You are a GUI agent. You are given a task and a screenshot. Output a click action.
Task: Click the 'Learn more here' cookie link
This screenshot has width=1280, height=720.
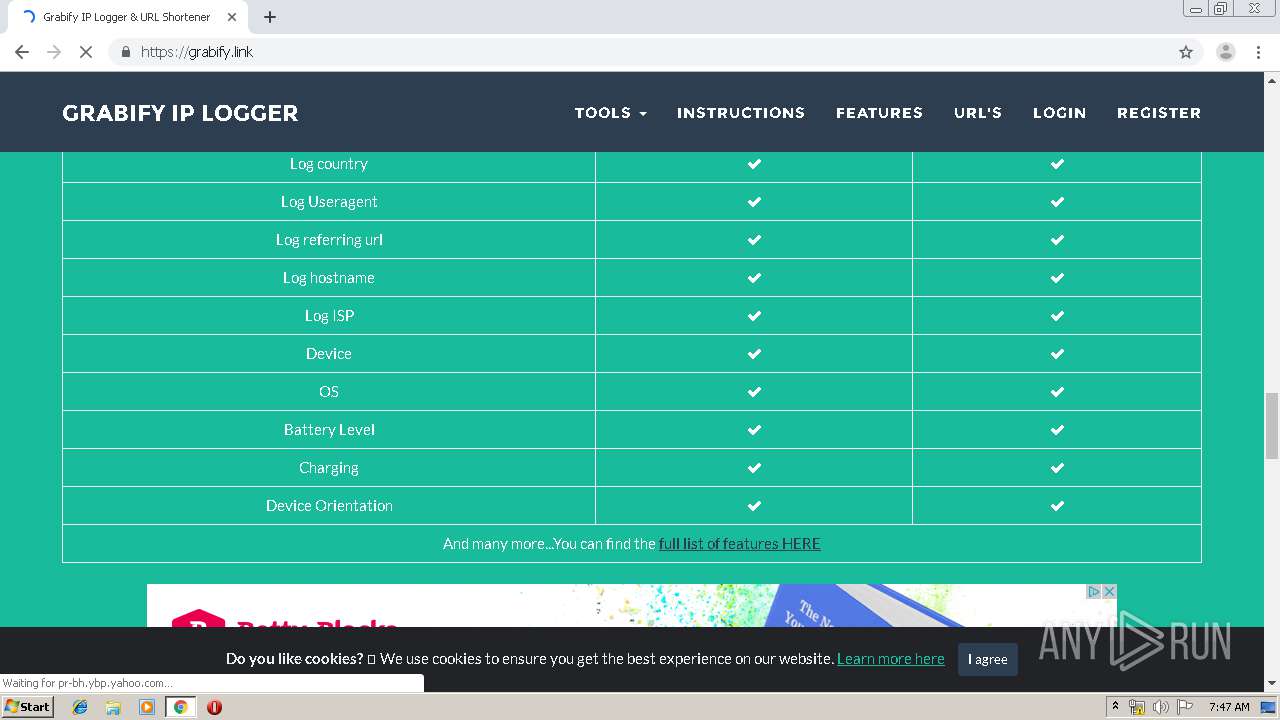coord(890,659)
